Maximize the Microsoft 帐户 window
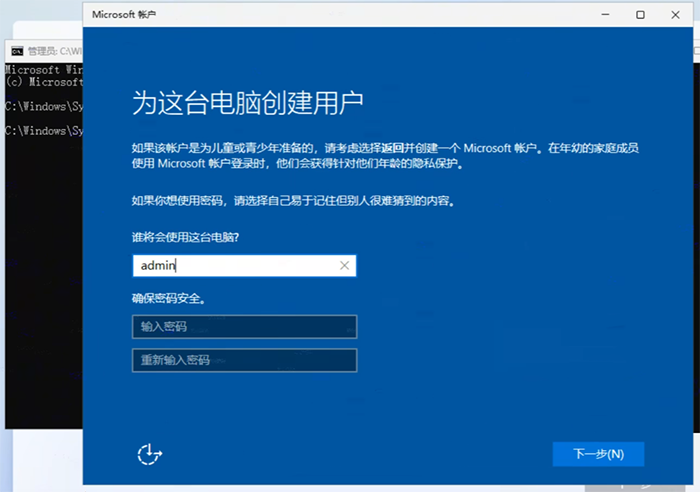The image size is (700, 492). tap(640, 15)
